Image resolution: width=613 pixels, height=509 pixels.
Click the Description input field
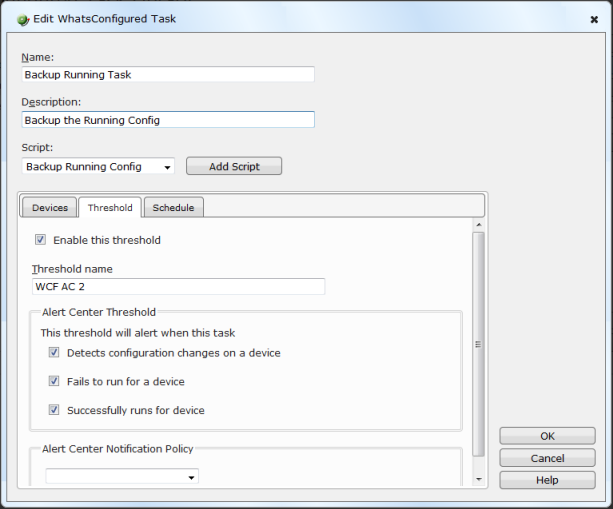(x=168, y=120)
